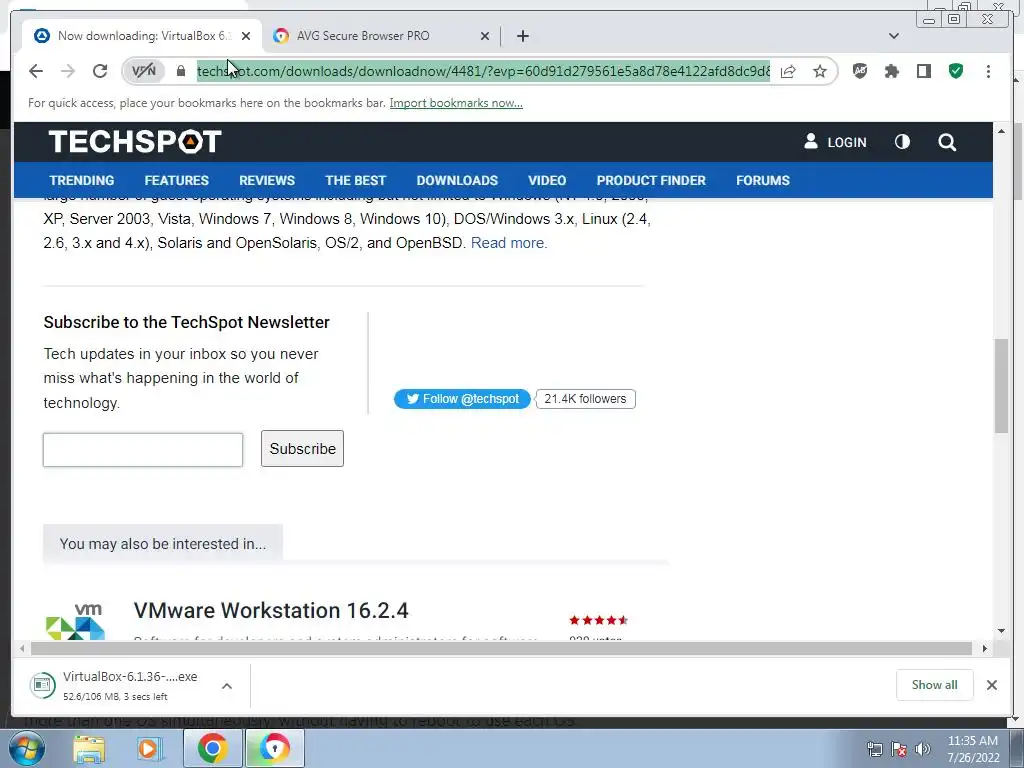Open the DOWNLOADS menu item
Viewport: 1024px width, 768px height.
pyautogui.click(x=457, y=180)
